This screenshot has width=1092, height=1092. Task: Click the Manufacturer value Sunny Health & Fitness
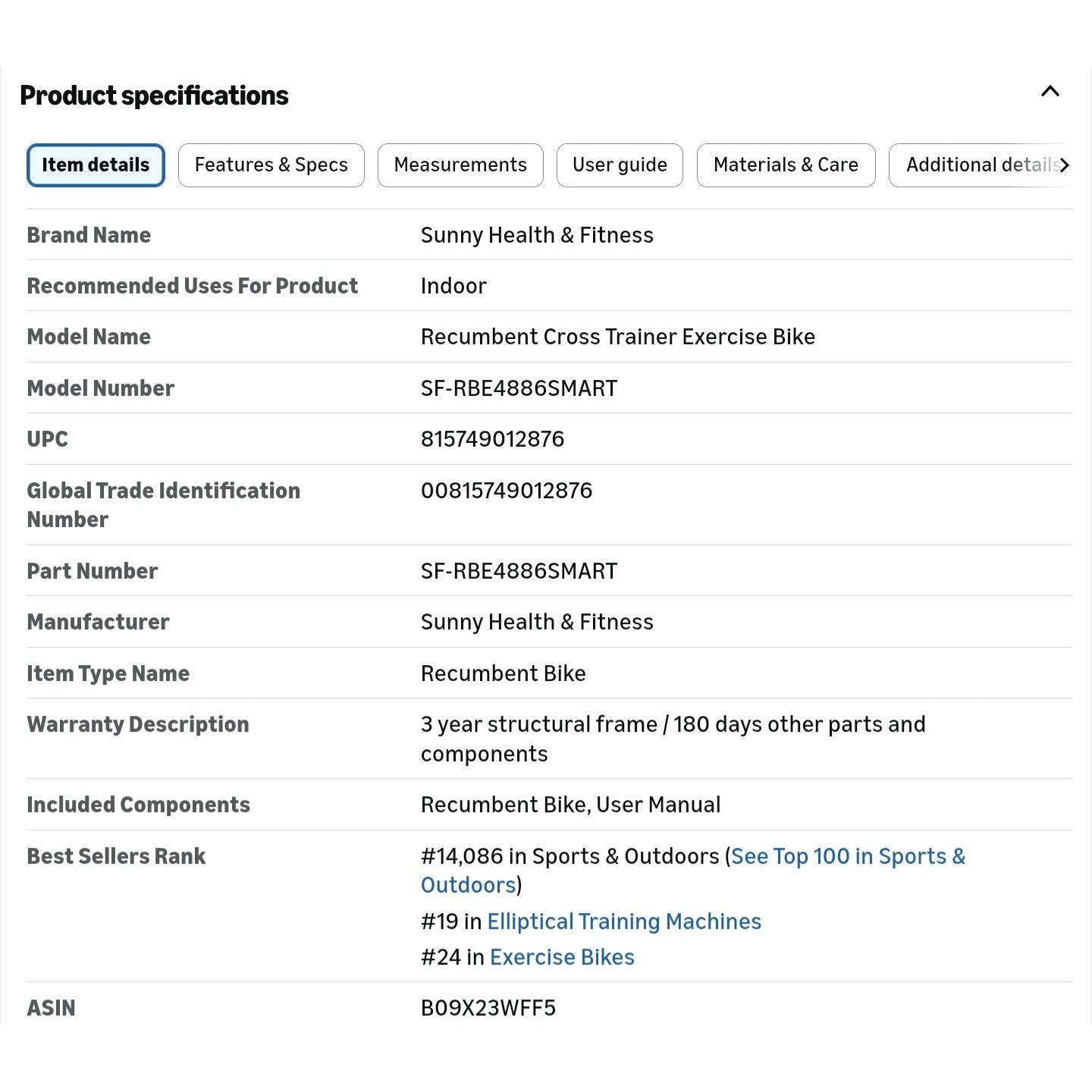537,622
